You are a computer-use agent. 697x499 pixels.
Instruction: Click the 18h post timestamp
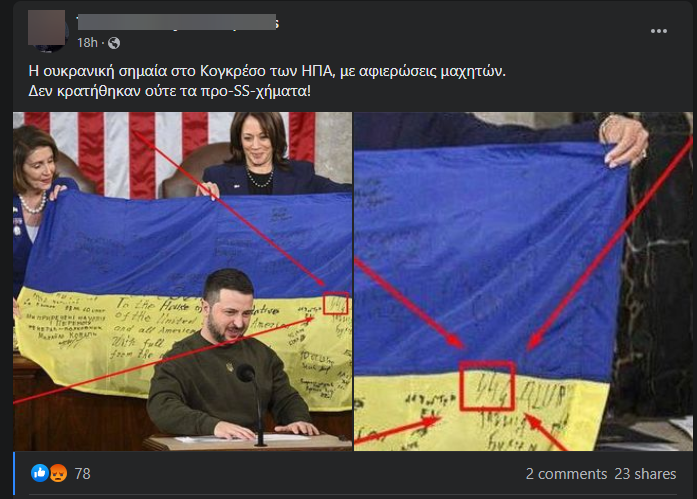point(87,43)
